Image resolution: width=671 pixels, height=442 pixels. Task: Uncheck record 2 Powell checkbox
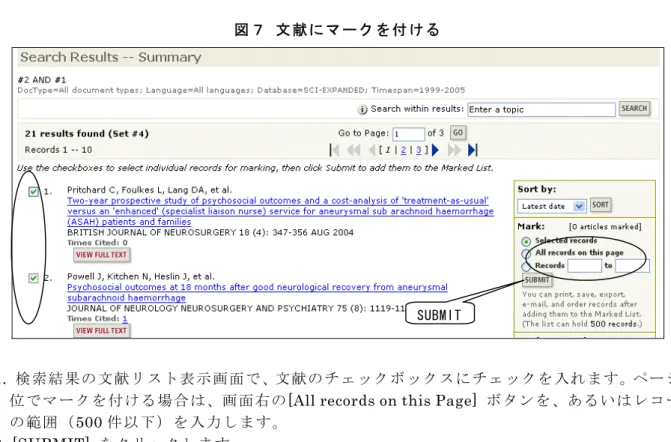click(33, 278)
